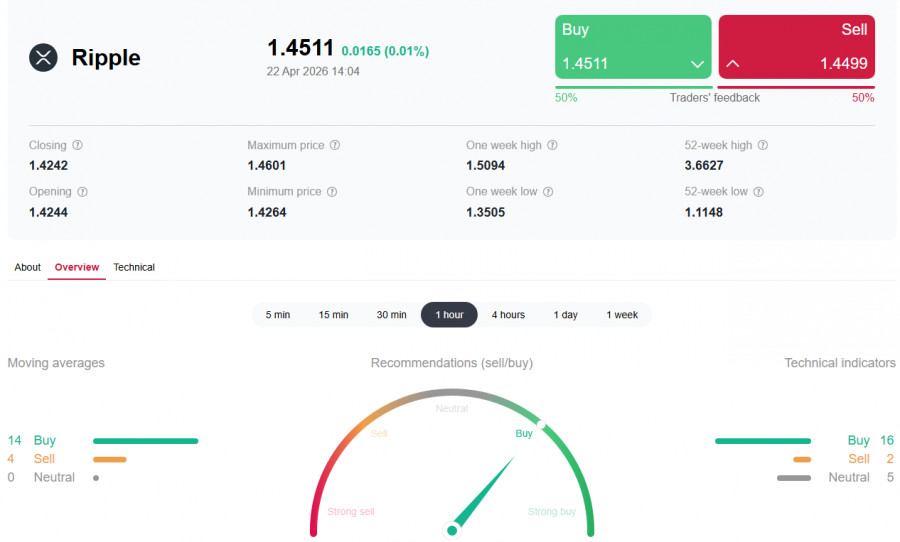
Task: Open the Opening price help icon
Action: point(82,192)
